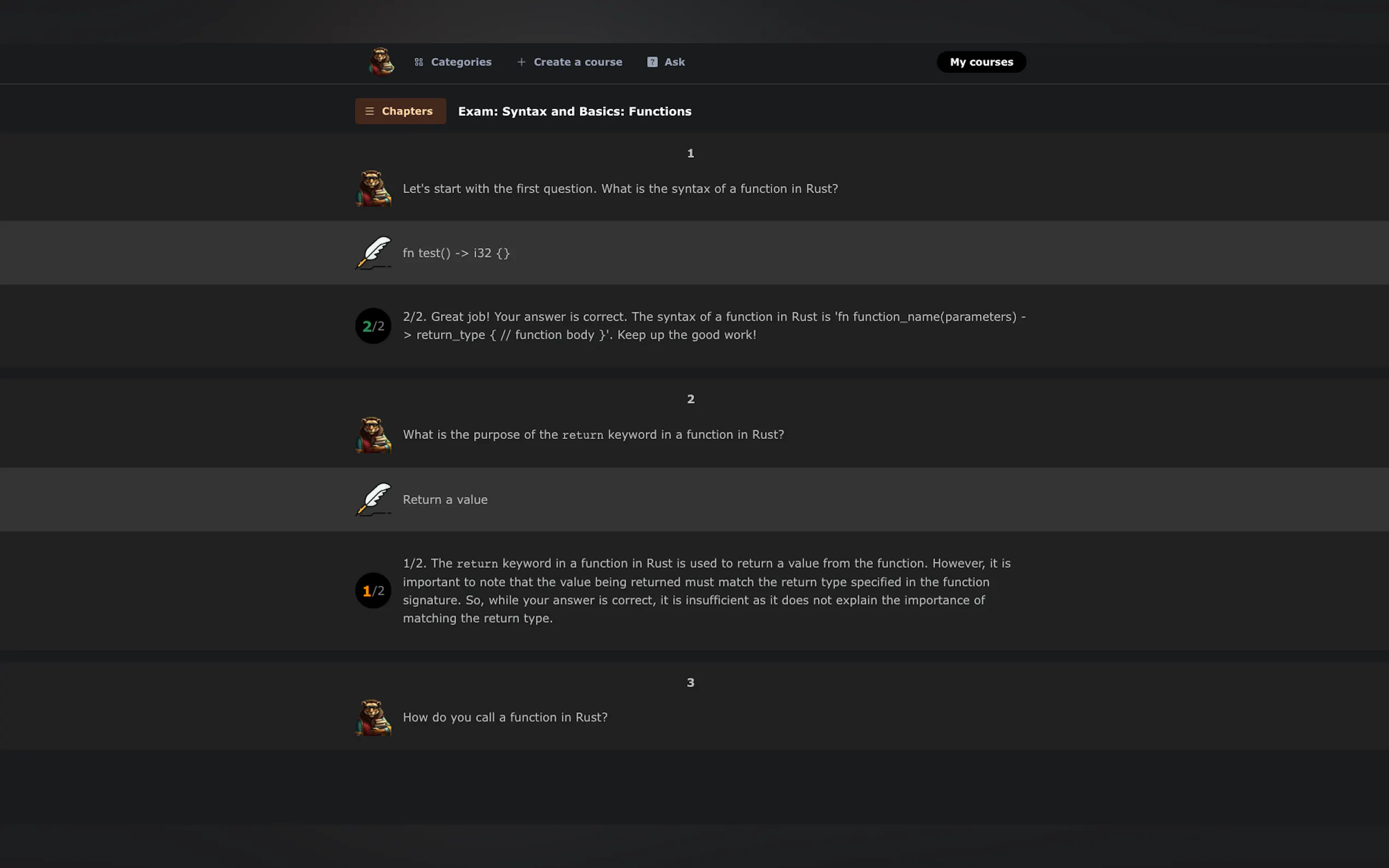Click the exam title 'Syntax and Basics: Functions'
The height and width of the screenshot is (868, 1389).
pyautogui.click(x=574, y=112)
